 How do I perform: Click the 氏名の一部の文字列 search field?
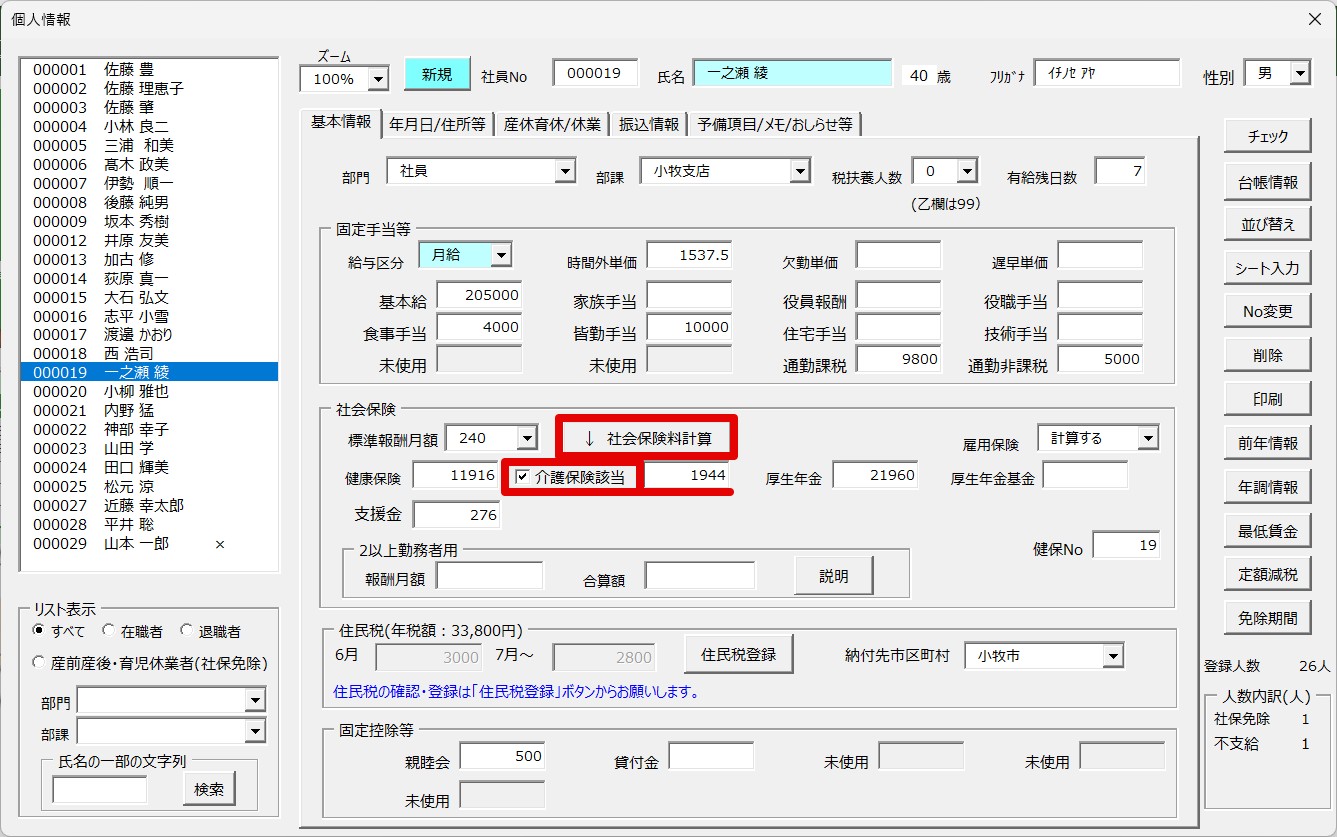pyautogui.click(x=100, y=789)
